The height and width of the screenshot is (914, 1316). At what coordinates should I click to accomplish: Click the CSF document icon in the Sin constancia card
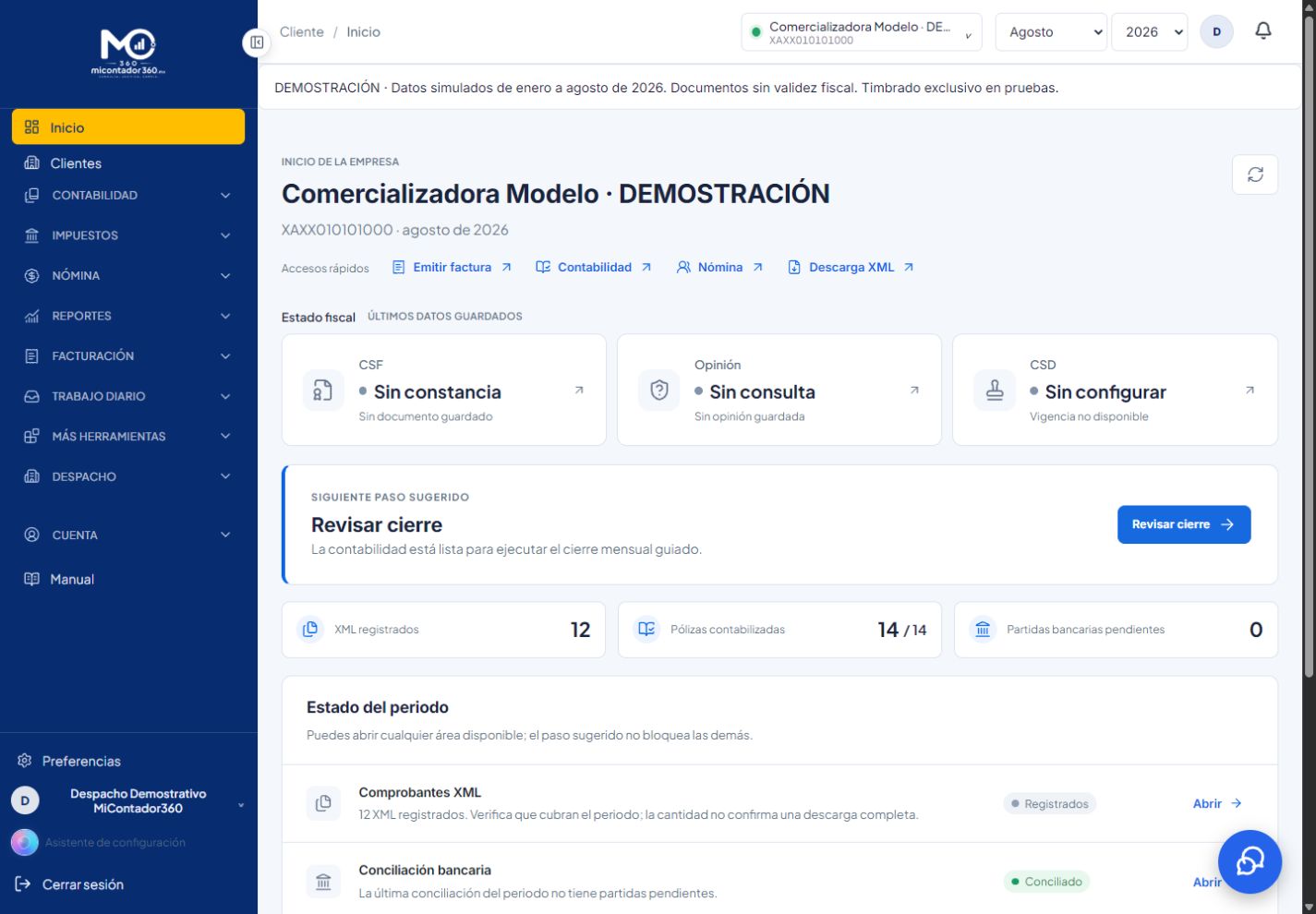click(323, 391)
